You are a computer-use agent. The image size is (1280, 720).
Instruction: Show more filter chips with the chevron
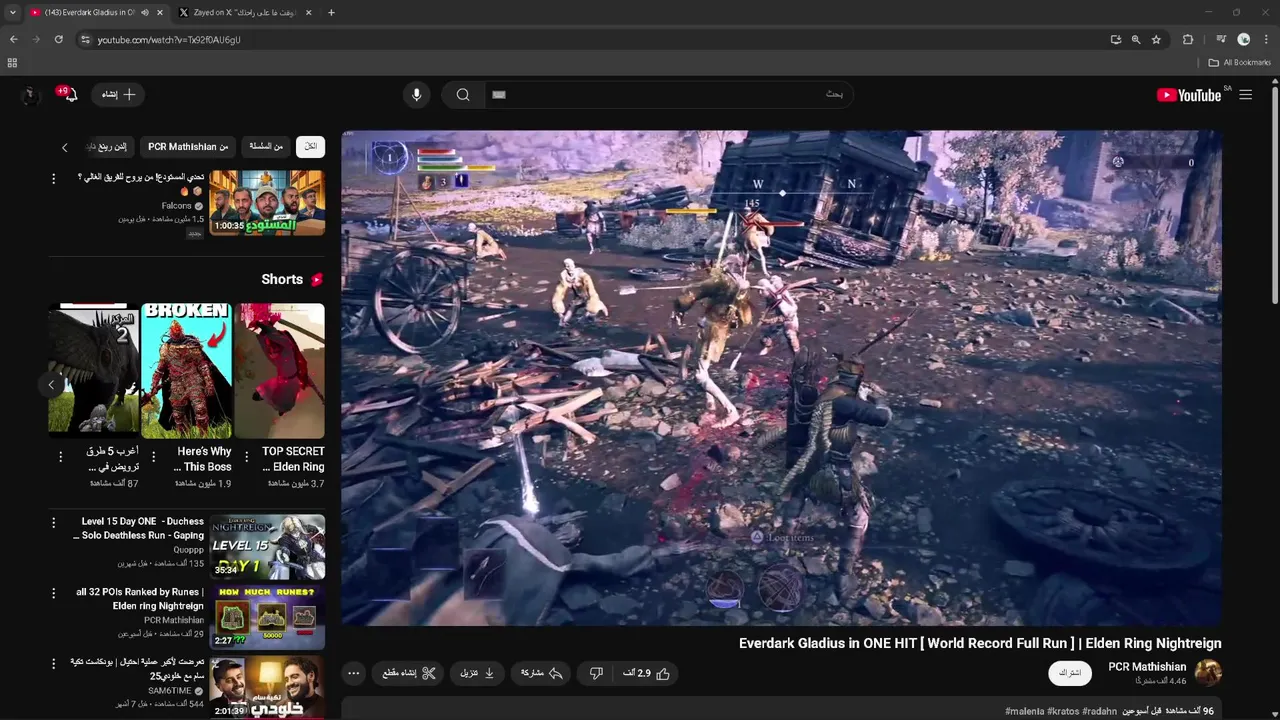[x=65, y=148]
